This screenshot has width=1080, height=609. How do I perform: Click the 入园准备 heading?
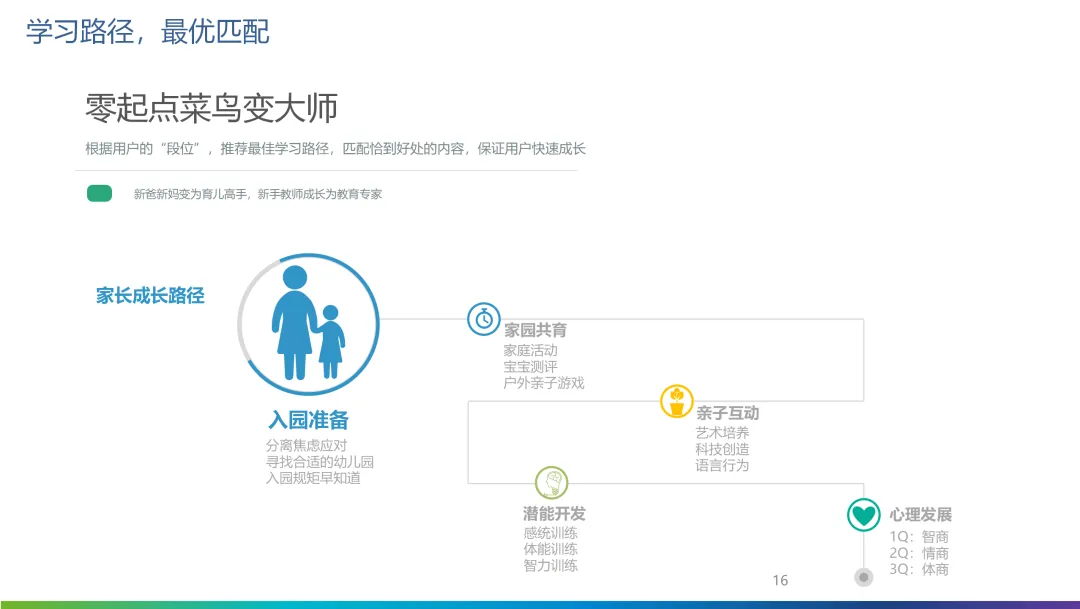pyautogui.click(x=309, y=420)
